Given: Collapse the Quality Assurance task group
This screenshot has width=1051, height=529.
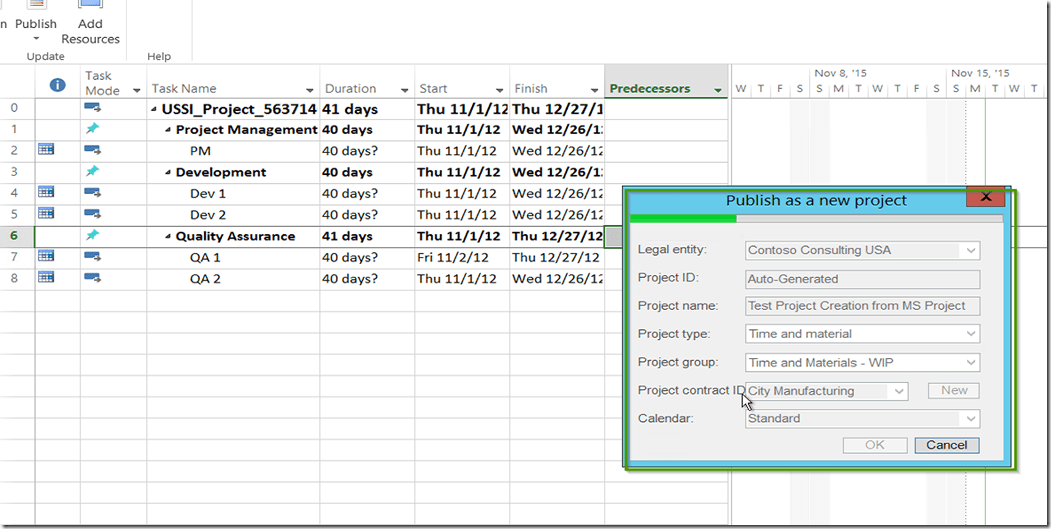Looking at the screenshot, I should [x=168, y=237].
